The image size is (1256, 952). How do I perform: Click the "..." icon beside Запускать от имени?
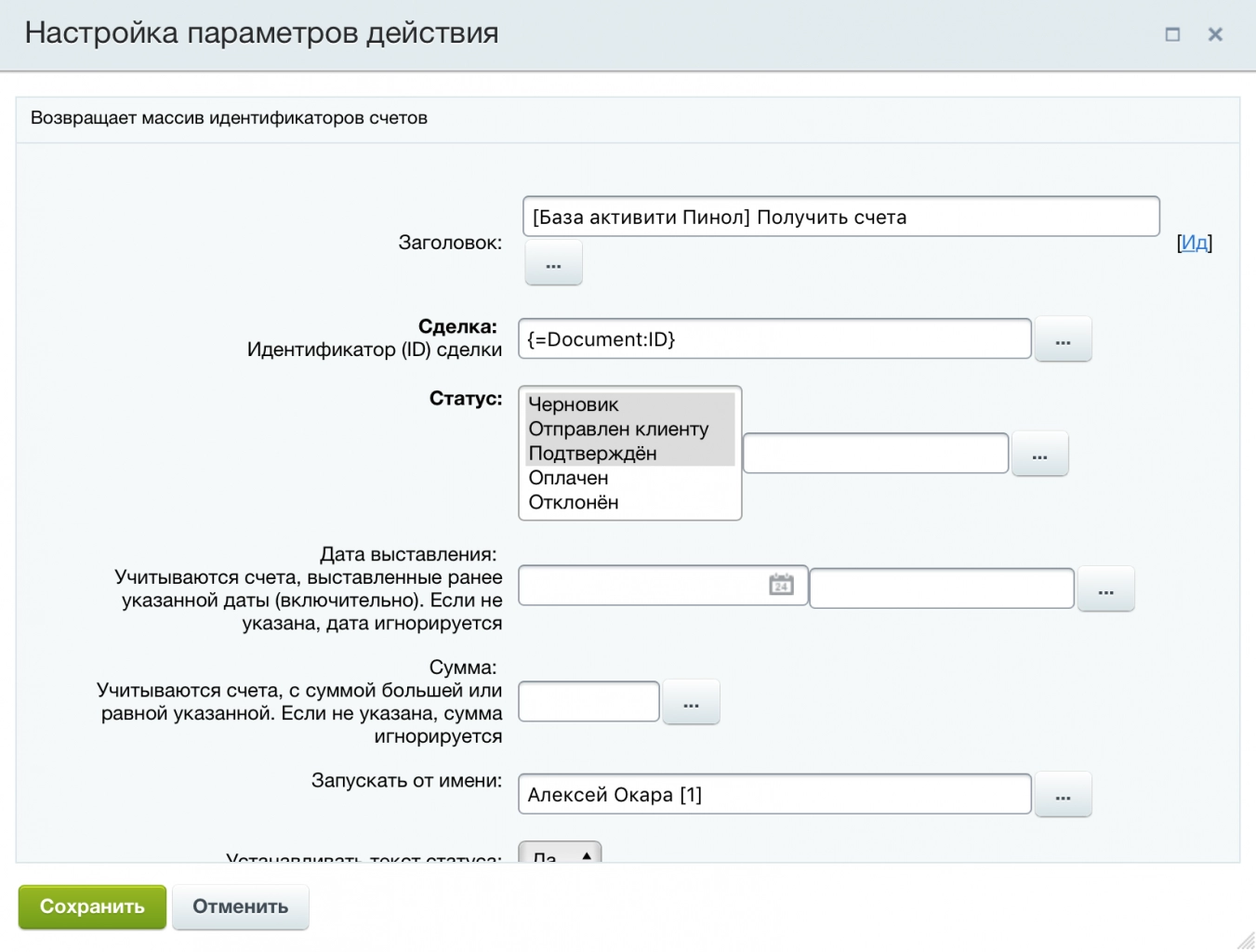tap(1063, 793)
